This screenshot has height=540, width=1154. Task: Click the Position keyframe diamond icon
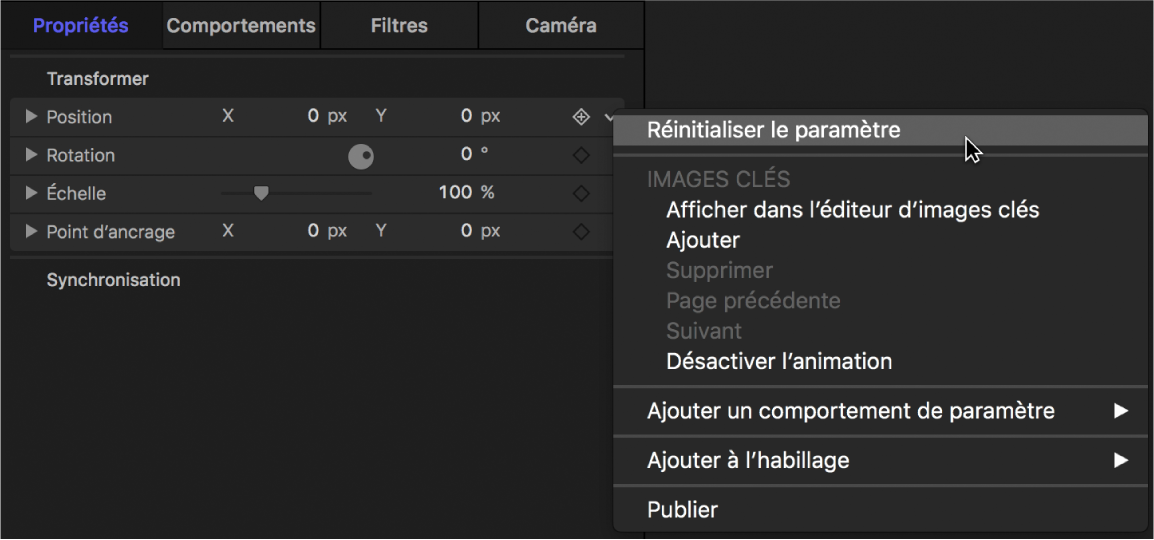[x=581, y=117]
